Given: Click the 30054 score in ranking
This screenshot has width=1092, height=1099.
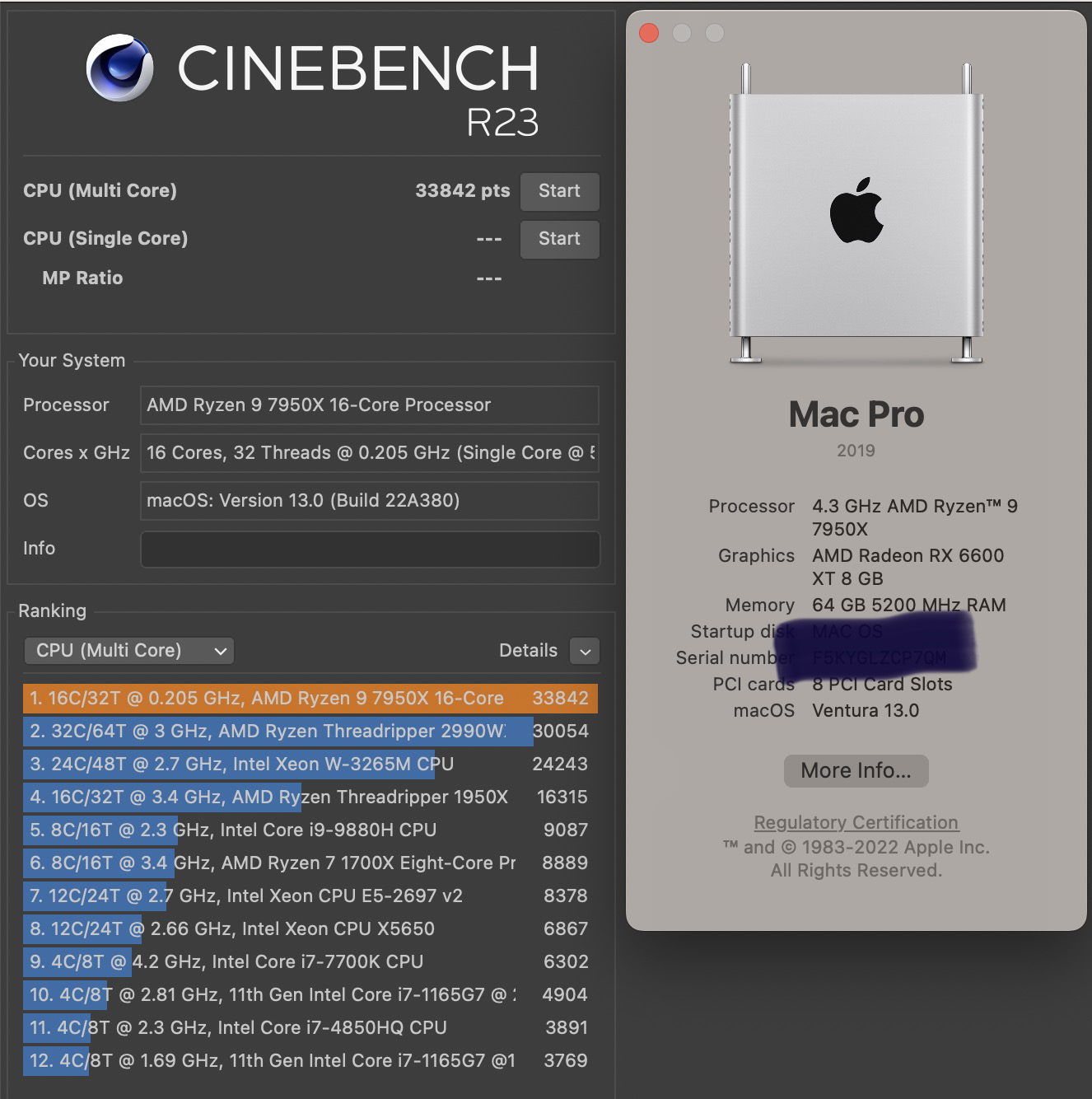Looking at the screenshot, I should pyautogui.click(x=561, y=732).
